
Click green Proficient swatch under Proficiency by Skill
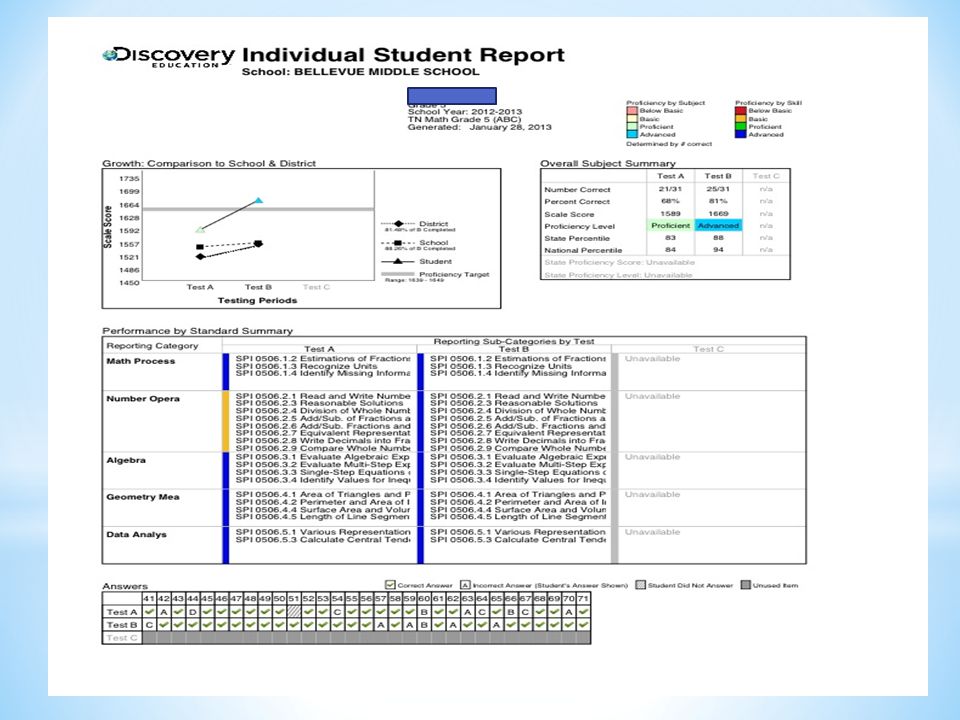740,127
